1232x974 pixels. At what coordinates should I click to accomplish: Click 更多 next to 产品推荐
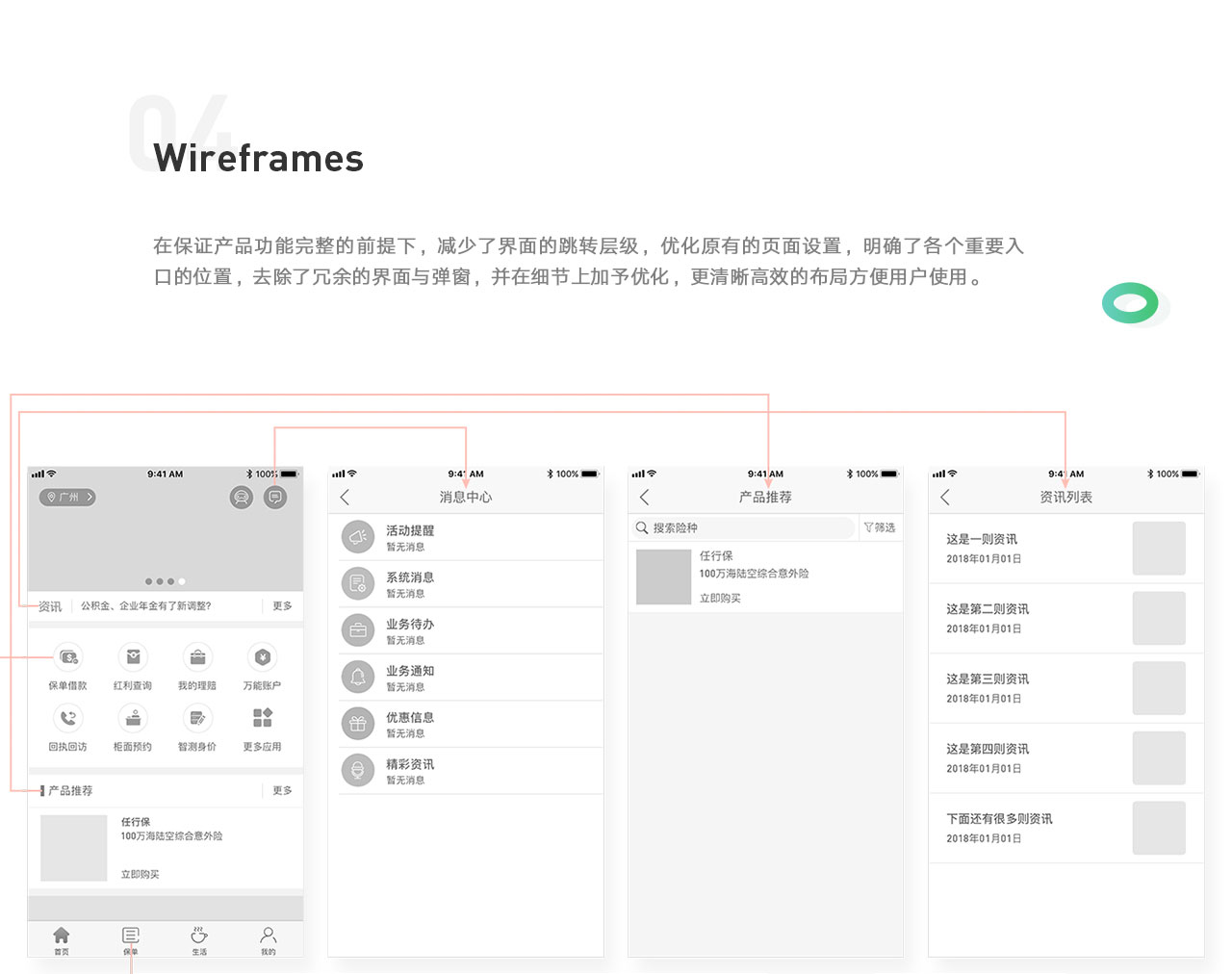pyautogui.click(x=282, y=791)
